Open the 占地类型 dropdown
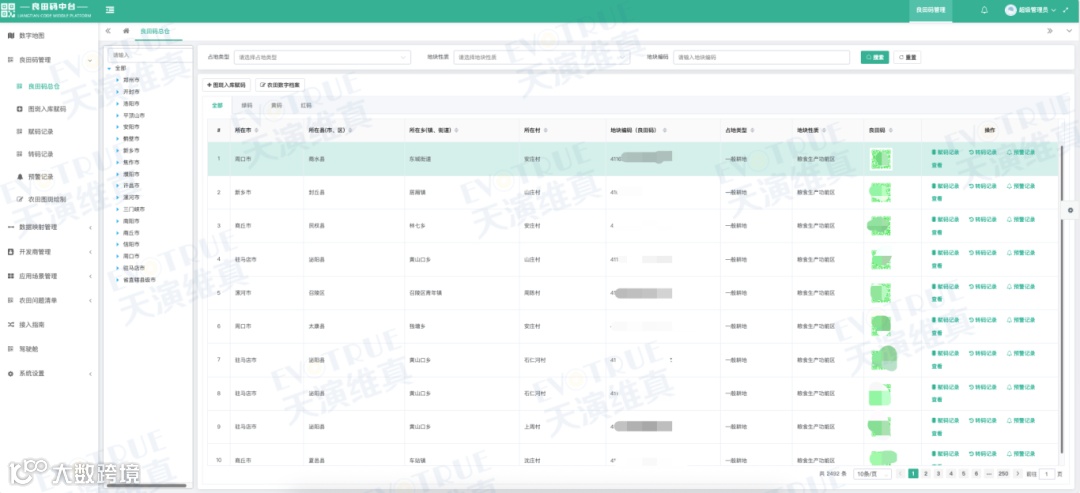The image size is (1080, 493). pyautogui.click(x=322, y=58)
